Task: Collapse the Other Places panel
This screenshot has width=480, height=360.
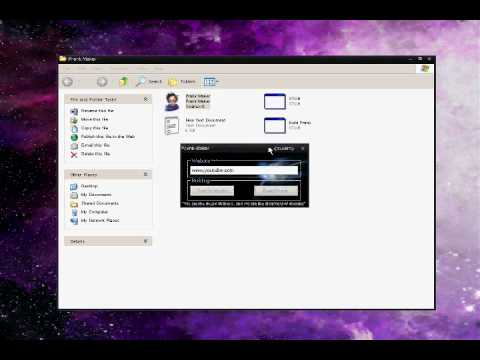Action: click(x=146, y=174)
